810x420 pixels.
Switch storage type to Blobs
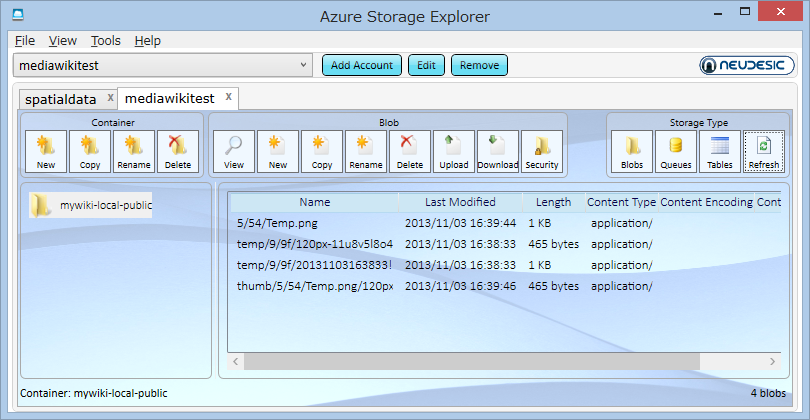(632, 151)
